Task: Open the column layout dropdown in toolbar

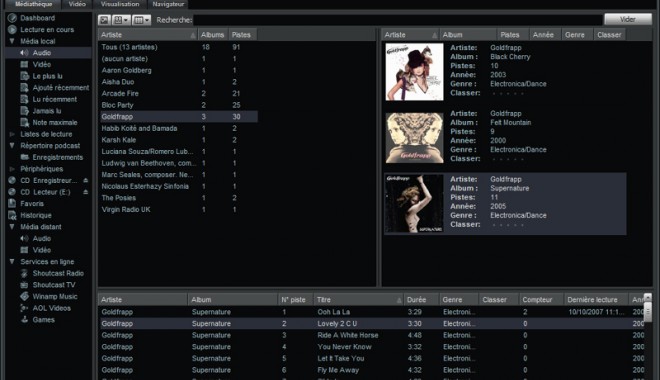Action: click(141, 20)
